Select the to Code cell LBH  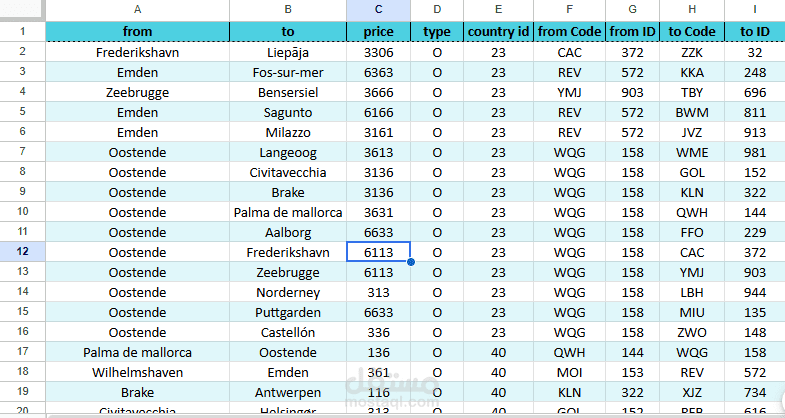[692, 292]
